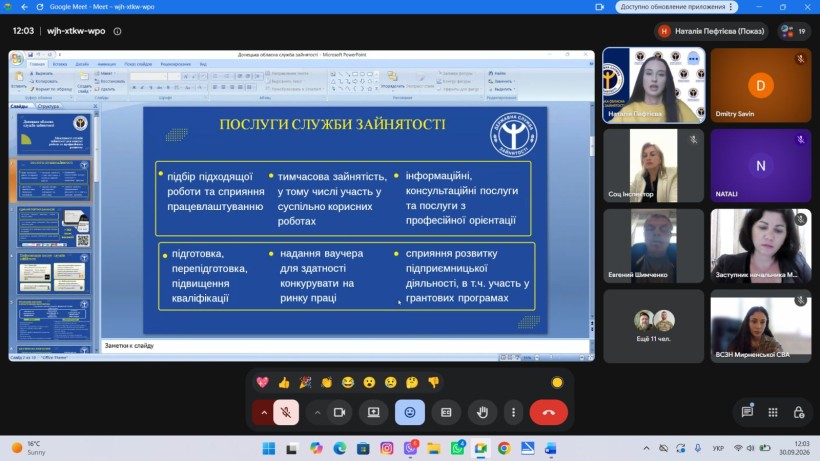Send the thumbs up reaction
The width and height of the screenshot is (820, 461).
point(284,383)
